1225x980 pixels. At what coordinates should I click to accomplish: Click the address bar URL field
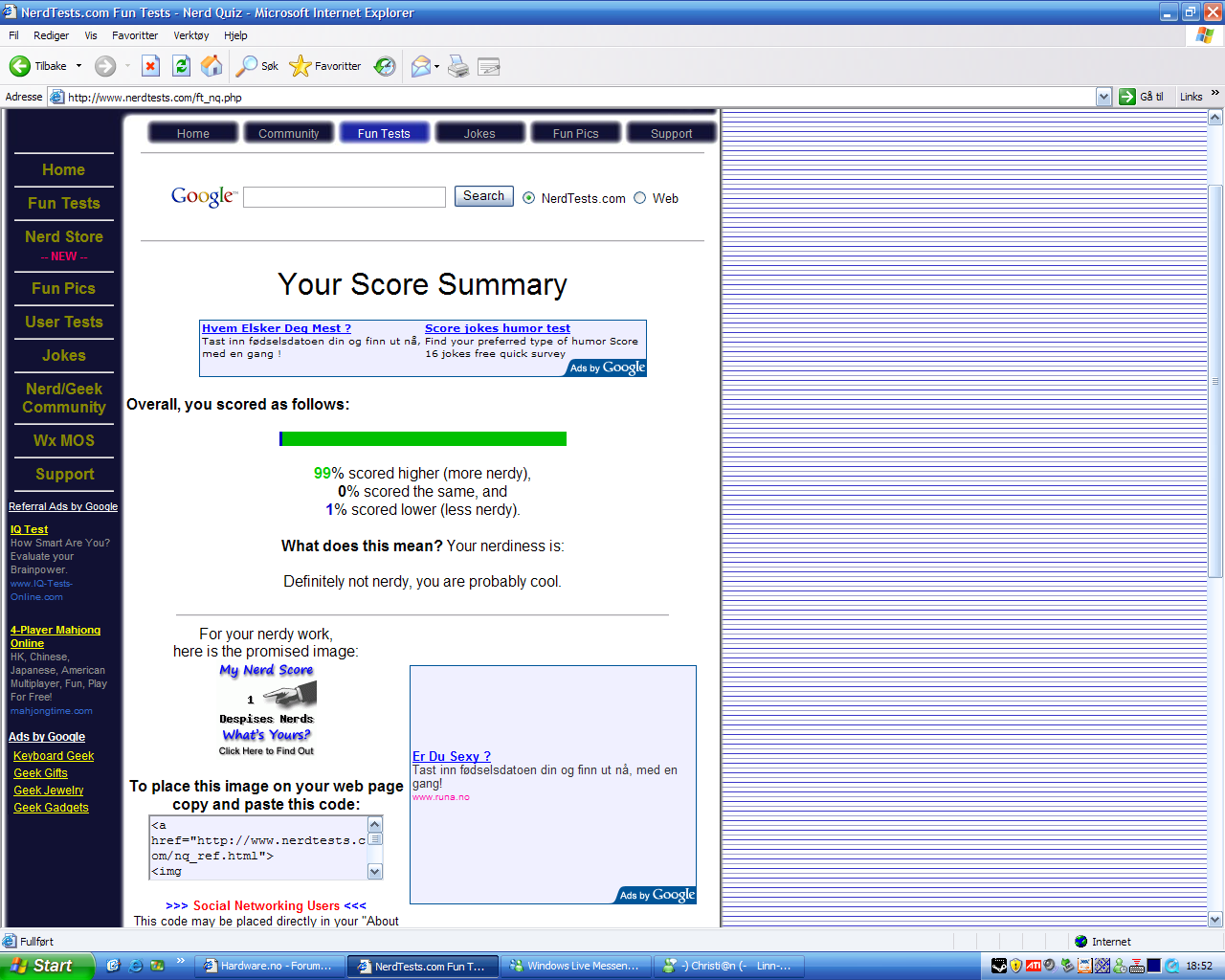(580, 97)
